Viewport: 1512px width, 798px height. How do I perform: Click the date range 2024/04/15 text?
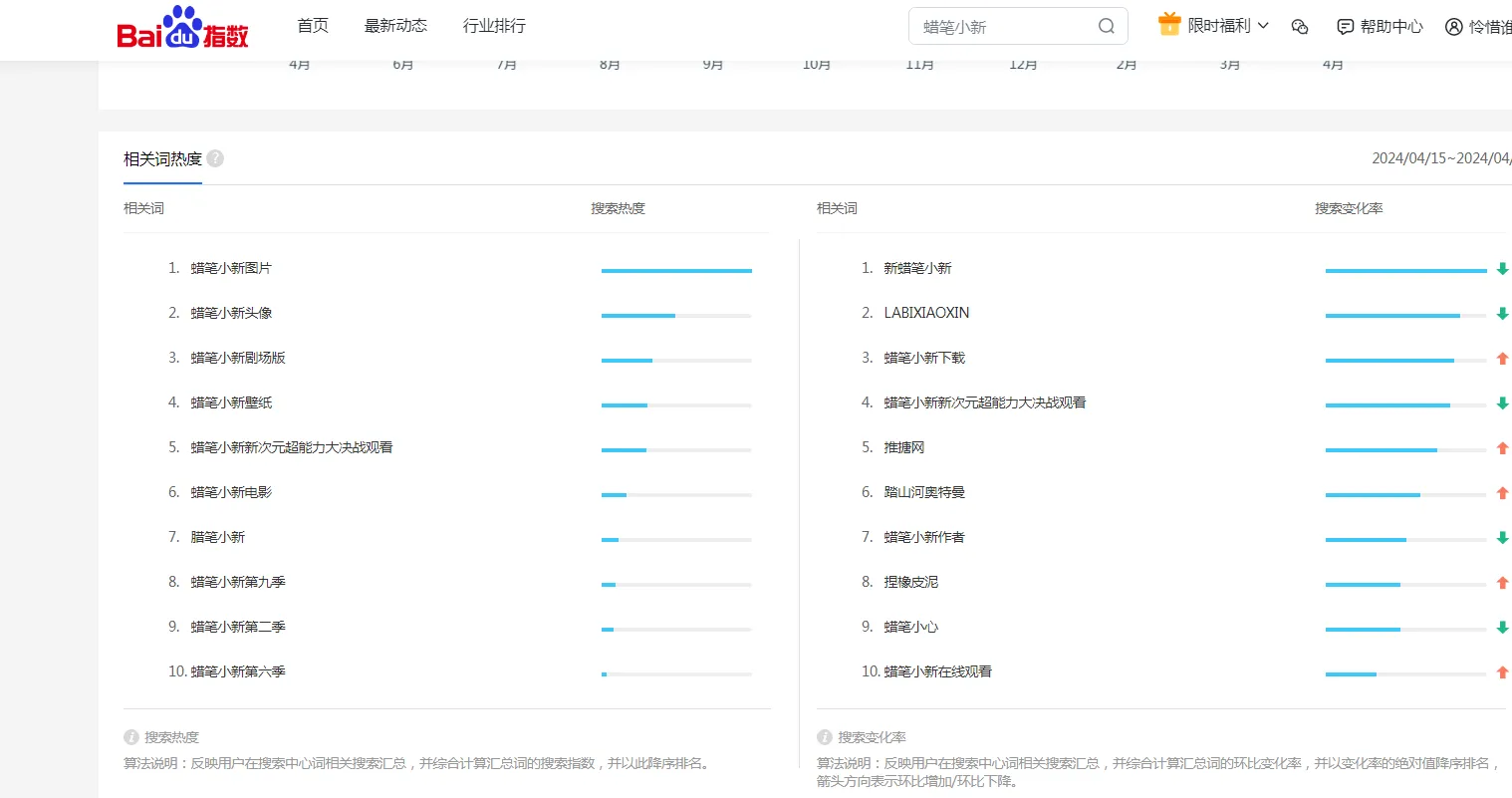pyautogui.click(x=1441, y=158)
